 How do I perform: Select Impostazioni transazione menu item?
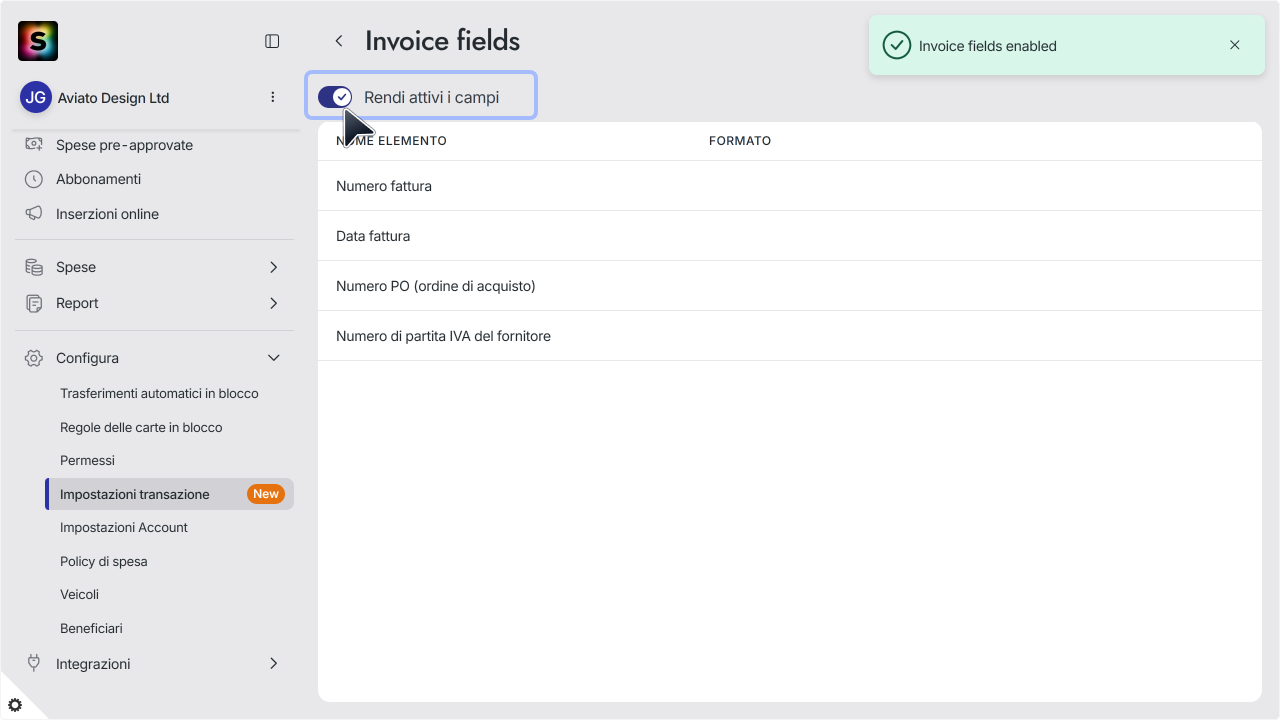click(169, 494)
